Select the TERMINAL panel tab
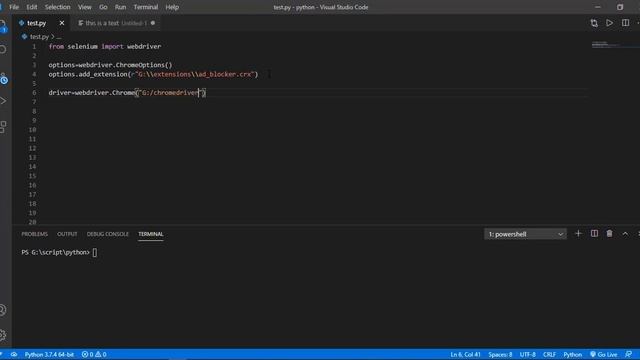This screenshot has height=360, width=640. (151, 234)
